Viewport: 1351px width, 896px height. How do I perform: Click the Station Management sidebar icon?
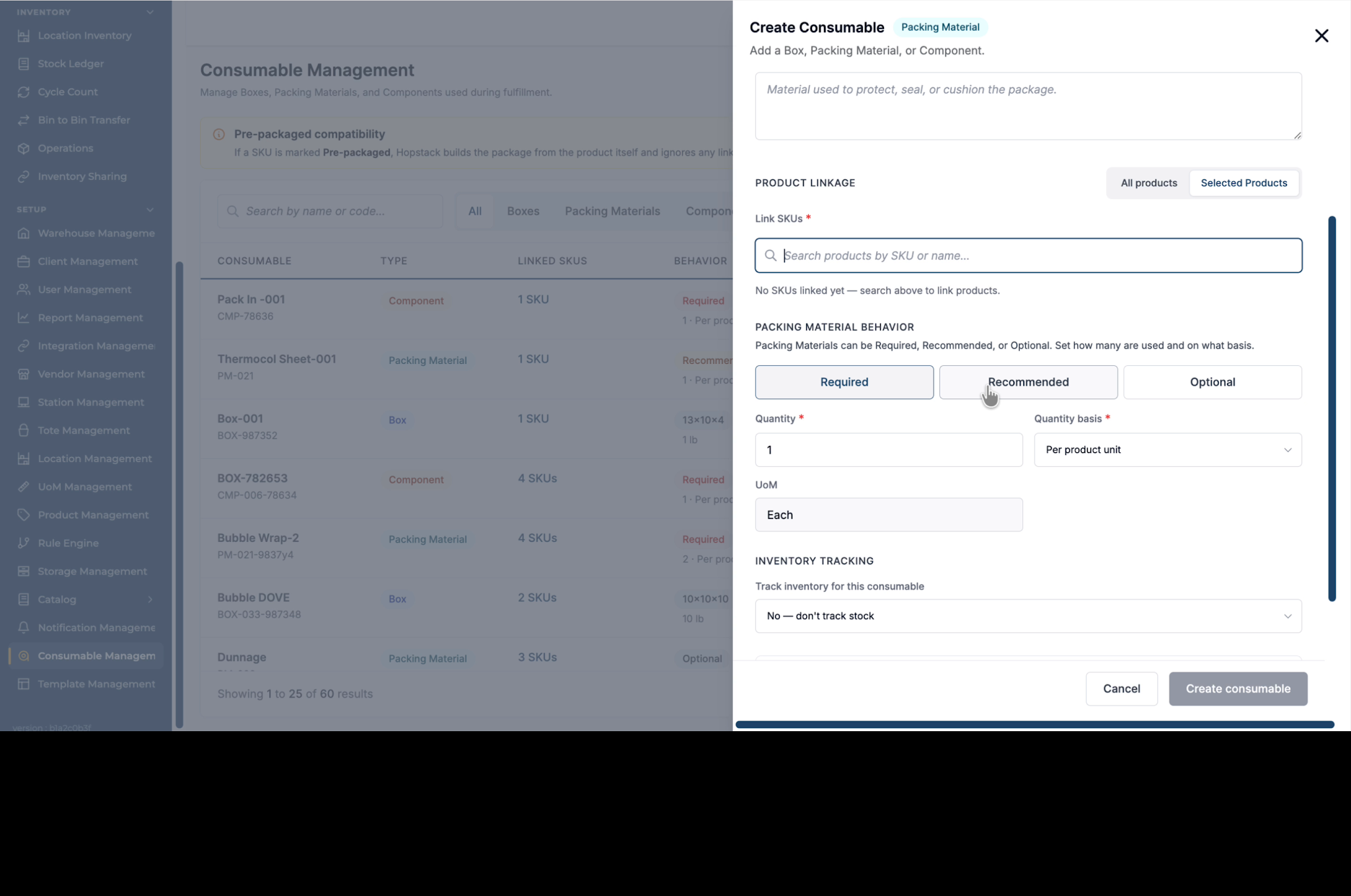[24, 402]
